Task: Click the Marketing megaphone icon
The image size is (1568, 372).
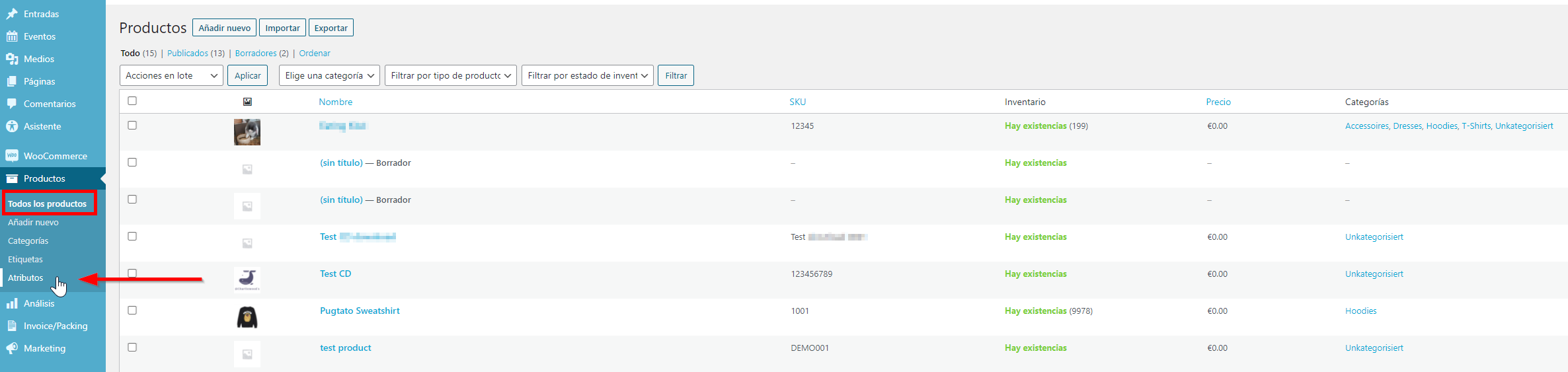Action: [x=12, y=348]
